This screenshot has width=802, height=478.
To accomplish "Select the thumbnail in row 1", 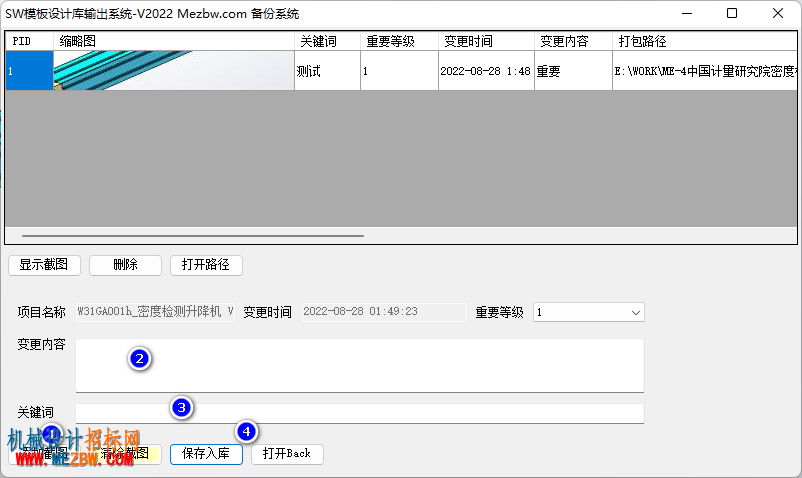I will click(x=174, y=71).
